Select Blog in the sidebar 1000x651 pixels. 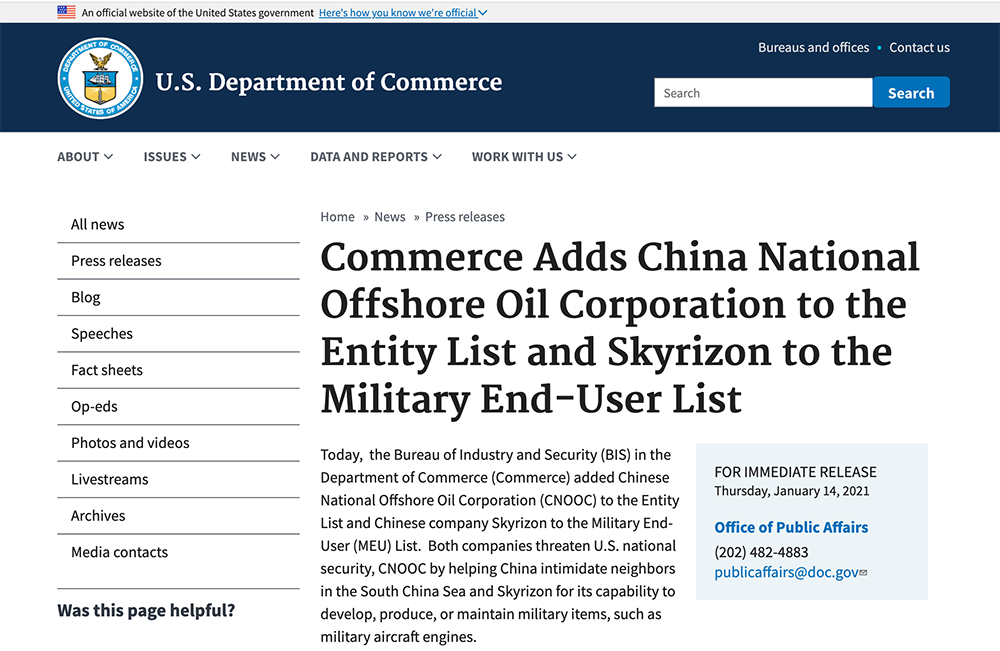click(179, 297)
